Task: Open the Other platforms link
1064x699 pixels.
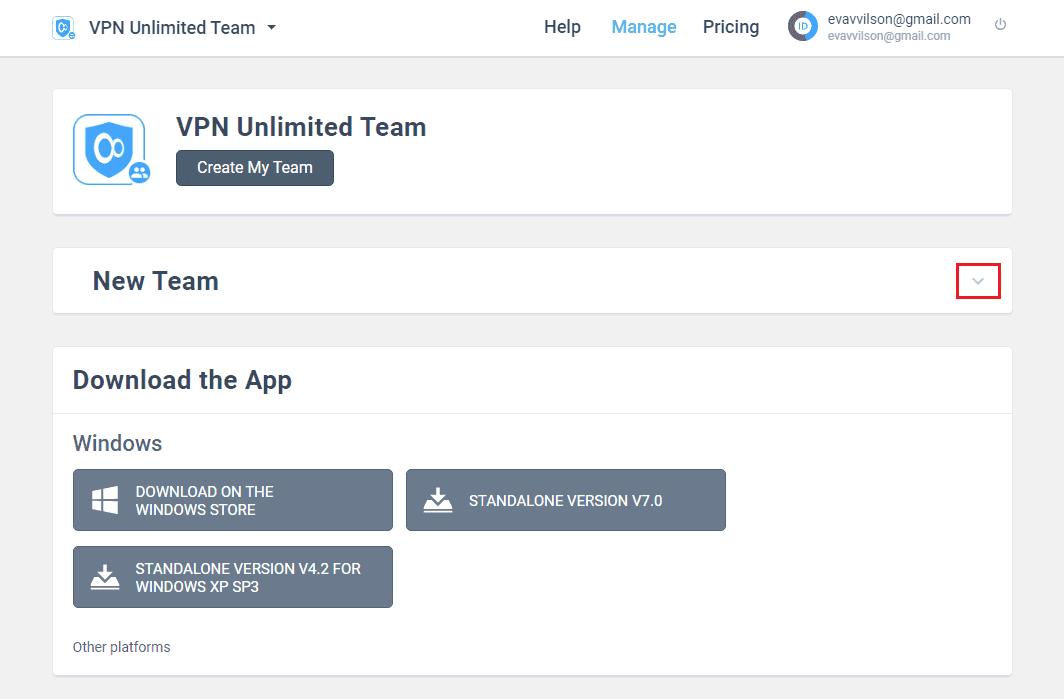Action: point(121,647)
